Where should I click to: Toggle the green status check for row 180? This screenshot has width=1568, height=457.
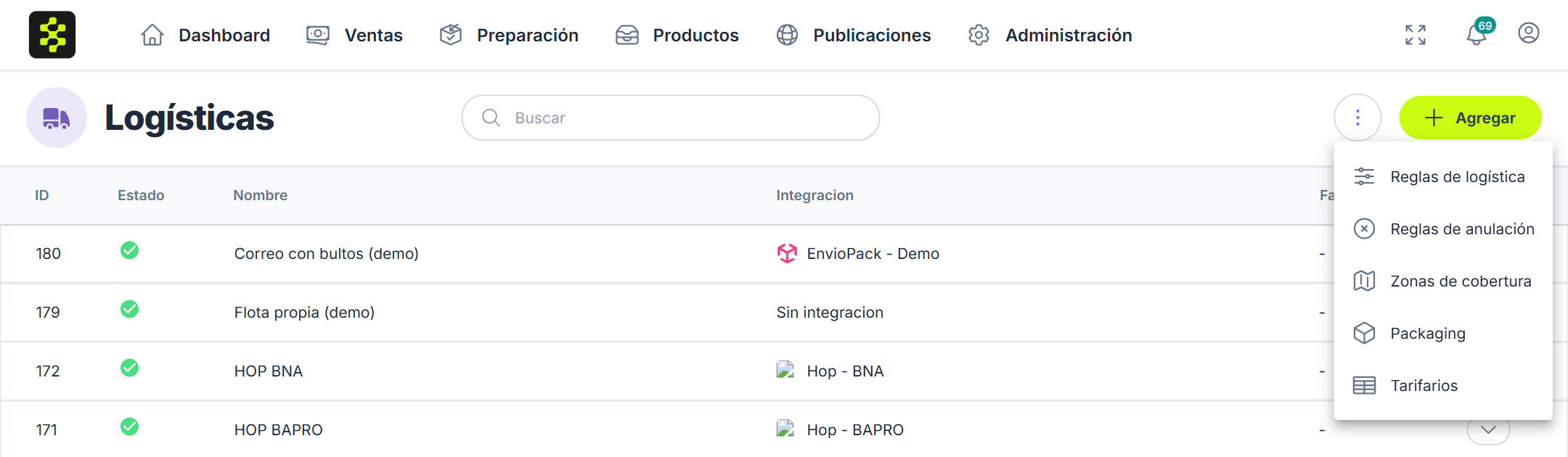[x=130, y=250]
